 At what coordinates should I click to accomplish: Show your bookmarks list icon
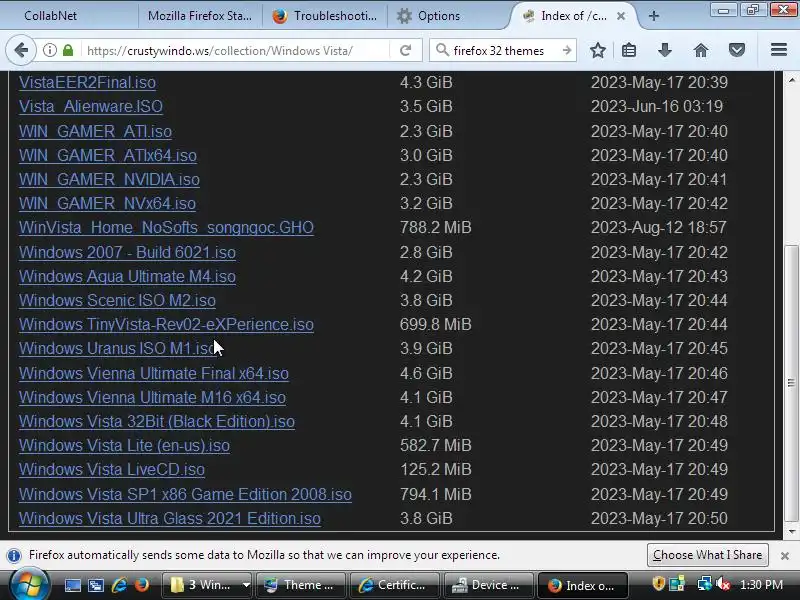(x=629, y=51)
